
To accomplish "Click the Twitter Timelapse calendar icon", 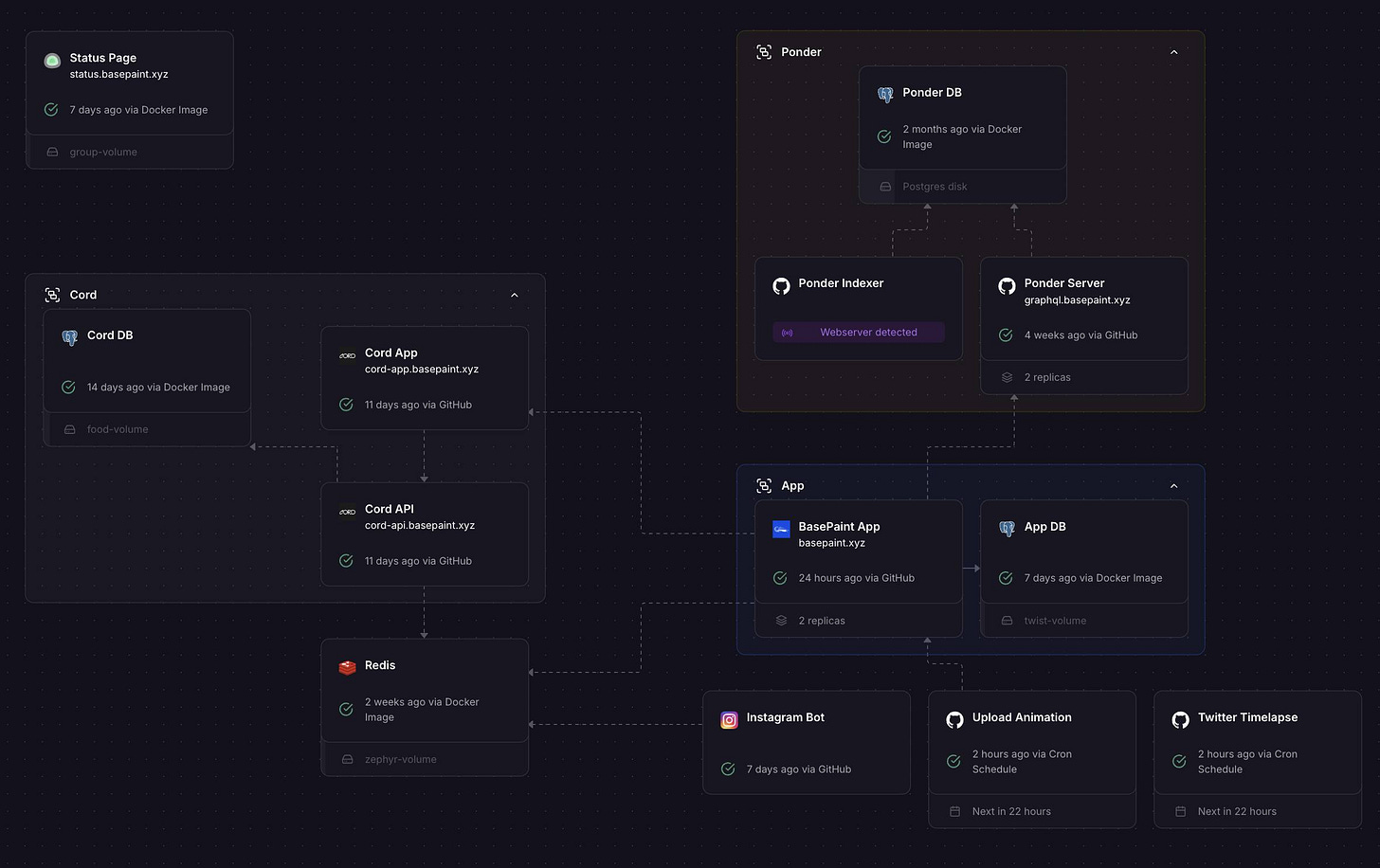I will (1180, 811).
